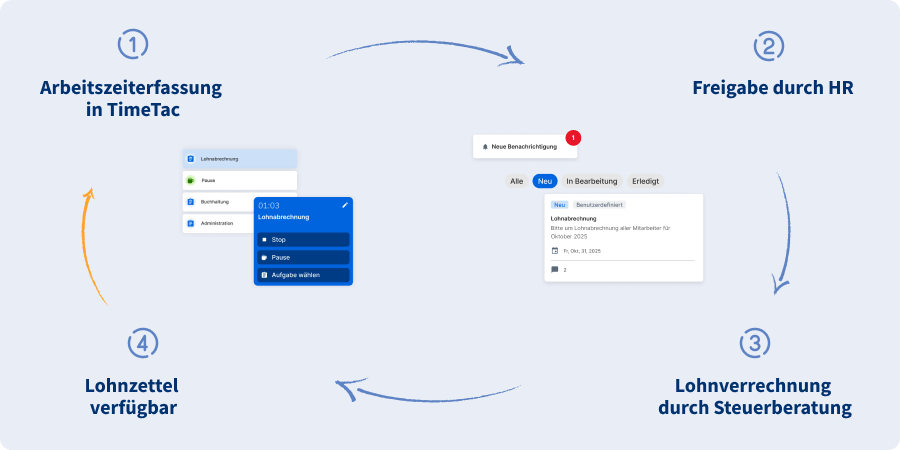Click the Neue Benachrichtigung text
900x450 pixels.
tap(524, 147)
